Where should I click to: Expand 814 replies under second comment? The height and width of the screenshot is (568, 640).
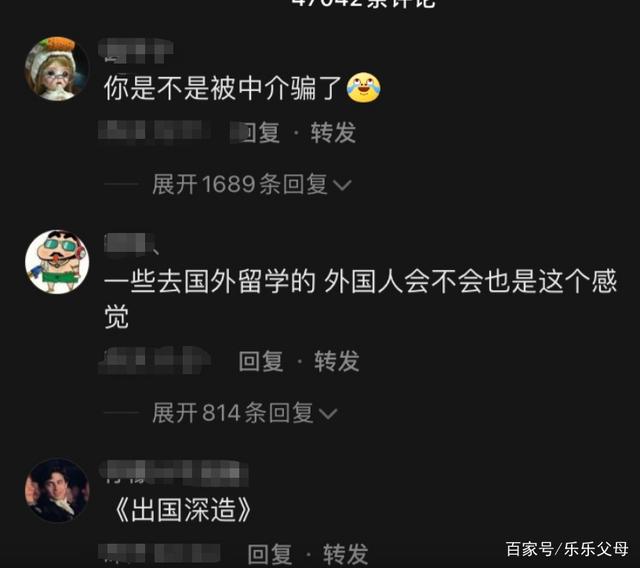[x=244, y=413]
